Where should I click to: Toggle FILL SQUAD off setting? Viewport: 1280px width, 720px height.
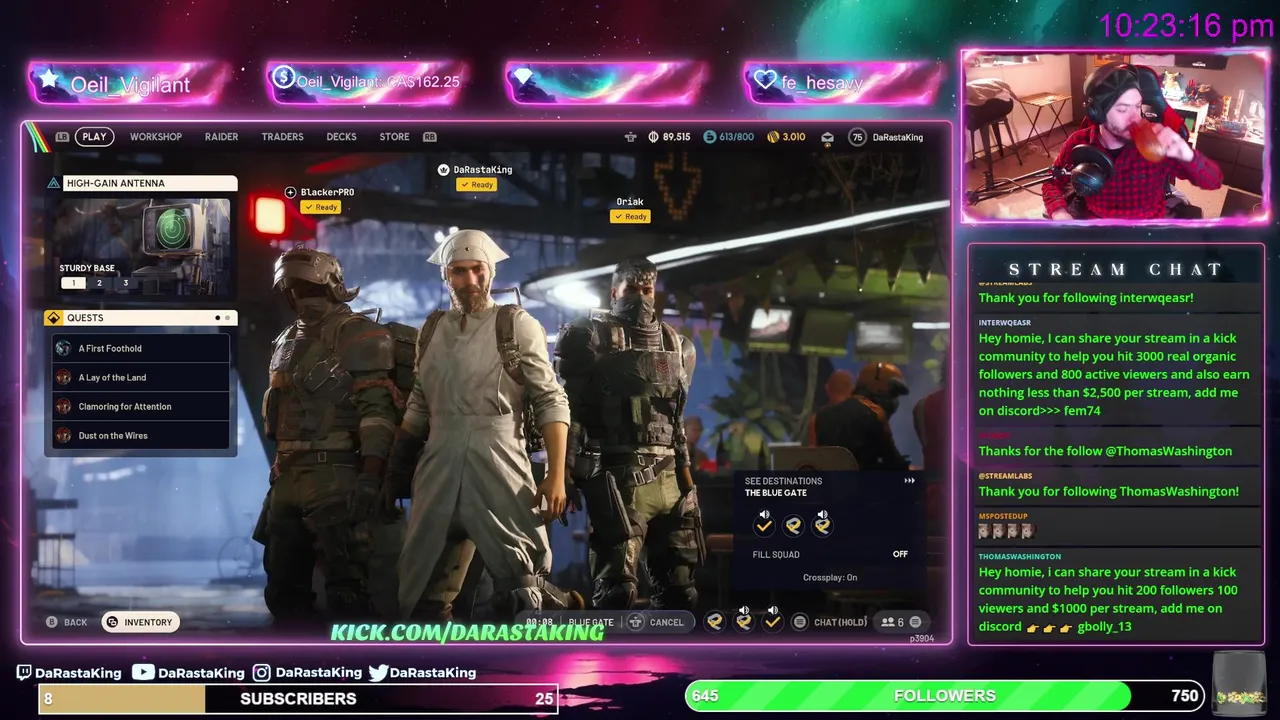tap(830, 554)
